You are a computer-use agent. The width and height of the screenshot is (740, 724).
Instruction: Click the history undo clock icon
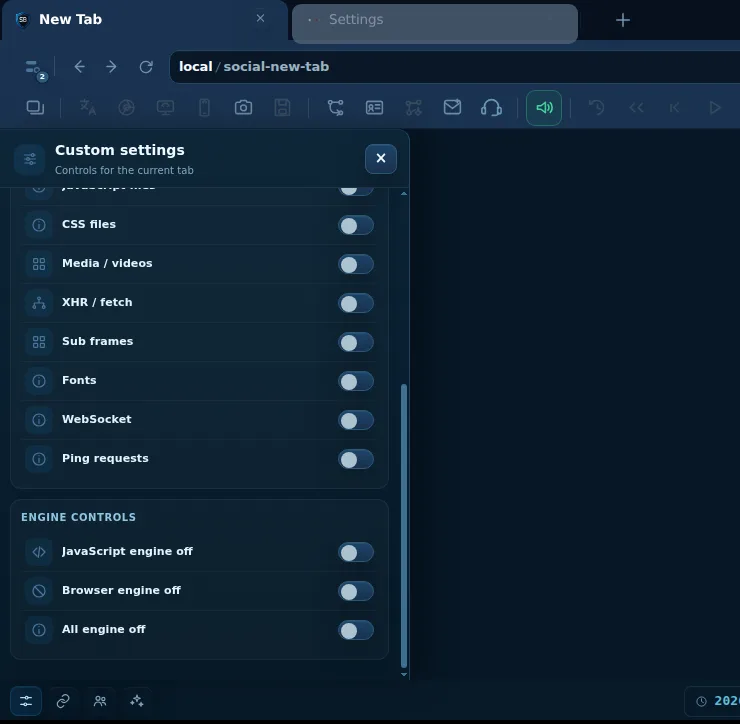(597, 108)
